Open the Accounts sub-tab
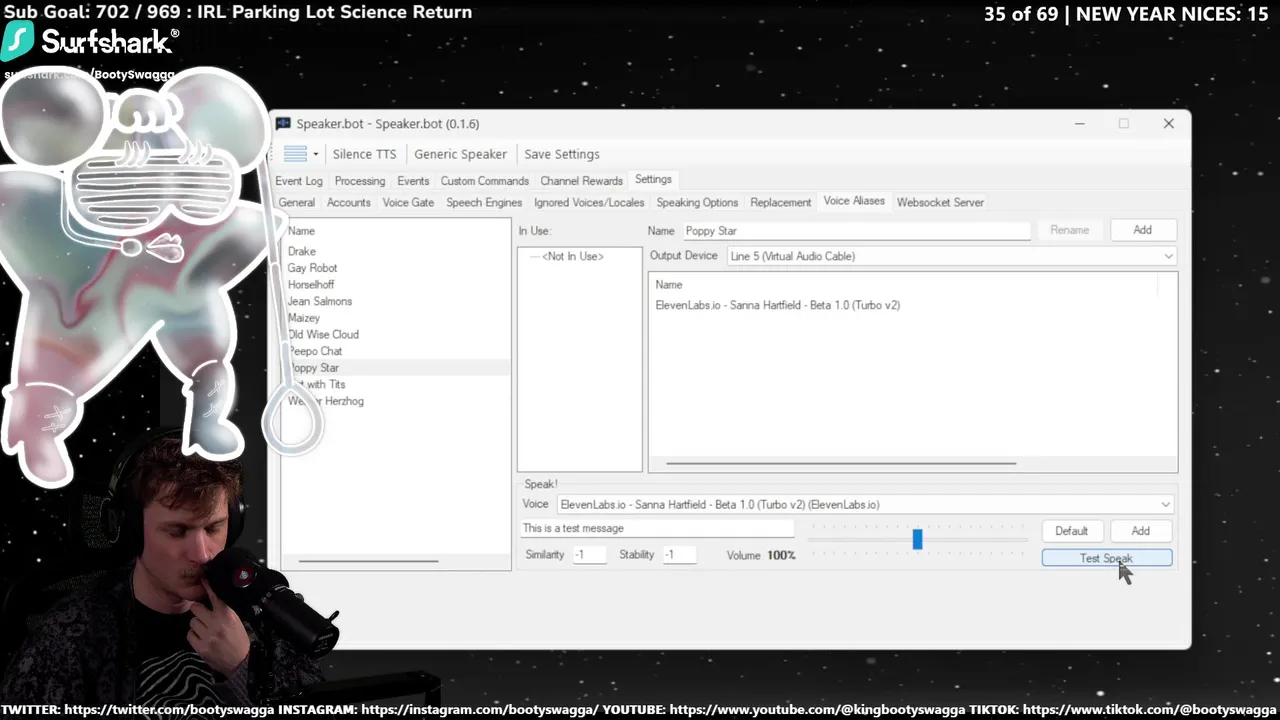 tap(349, 202)
